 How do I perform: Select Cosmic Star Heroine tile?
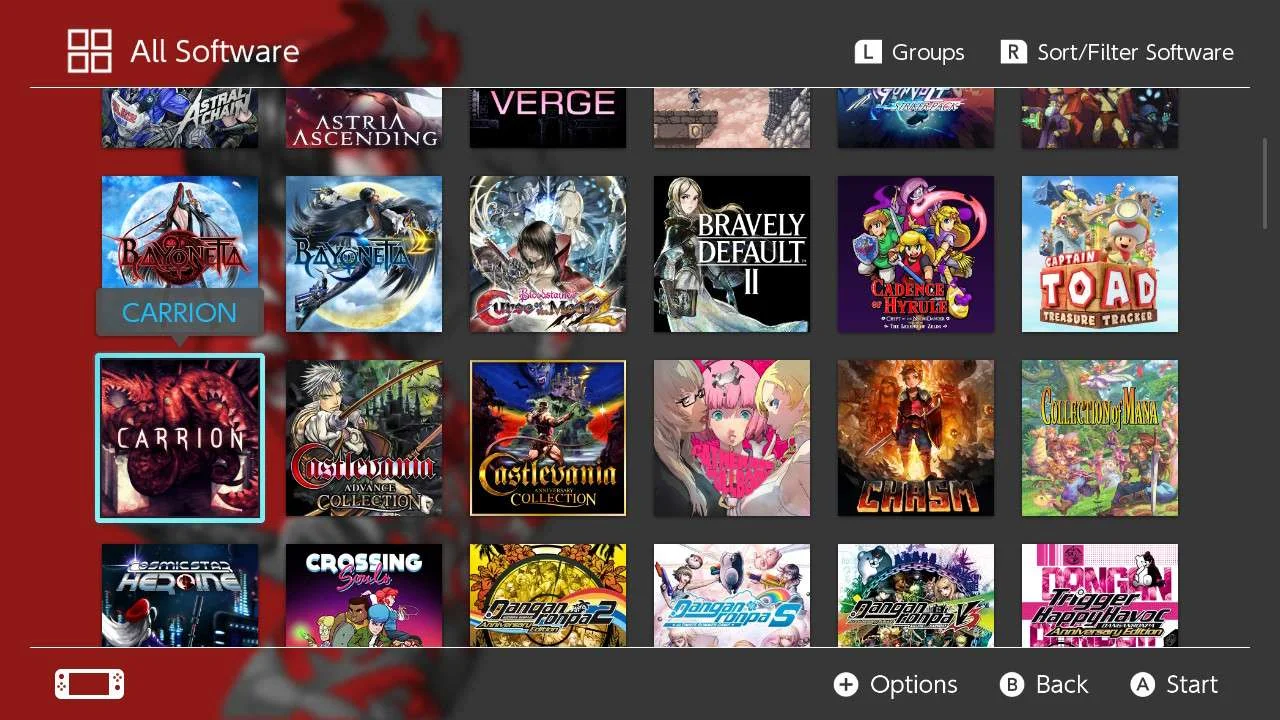coord(180,595)
